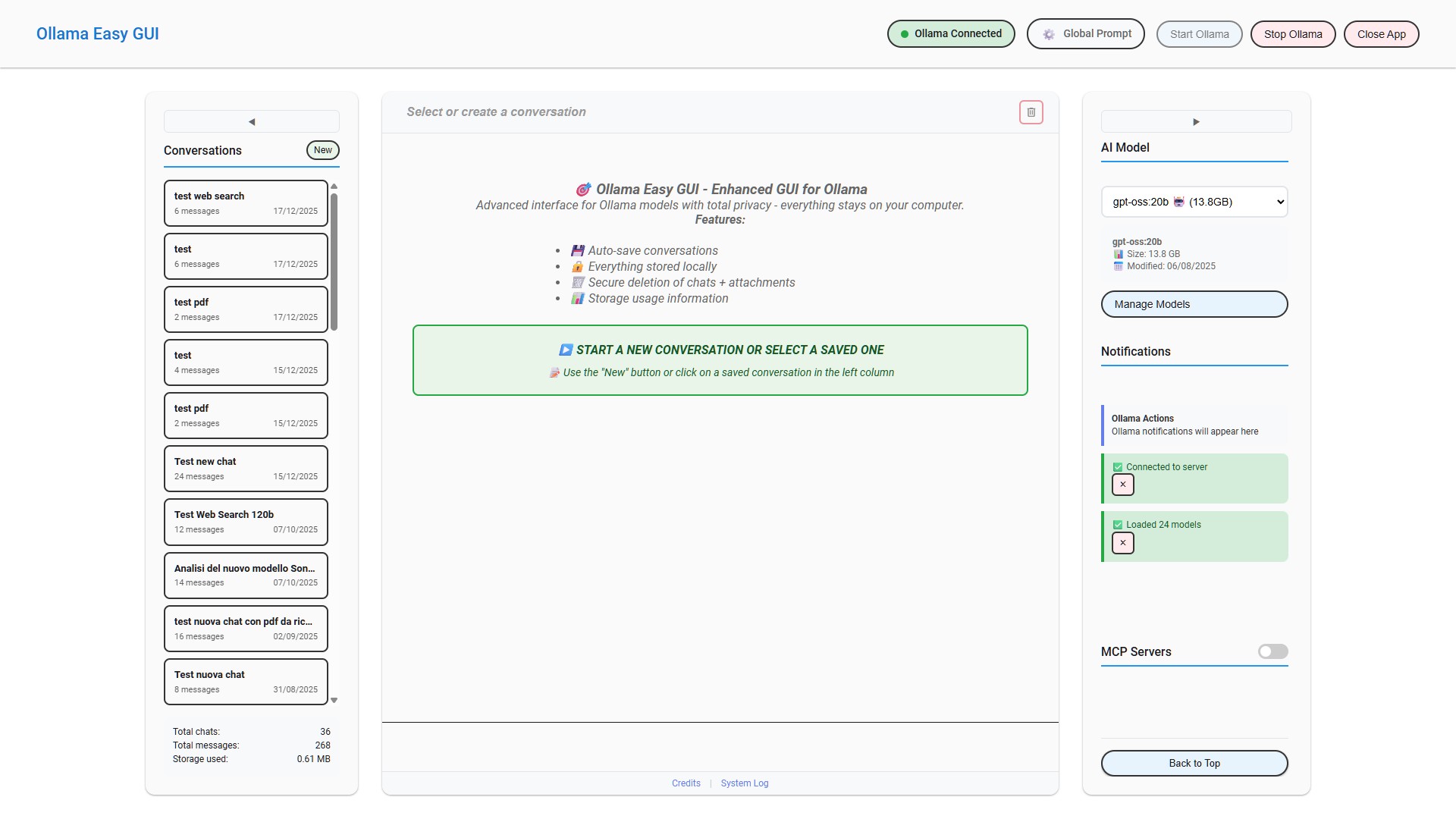Viewport: 1456px width, 819px height.
Task: Create a New conversation
Action: tap(322, 150)
